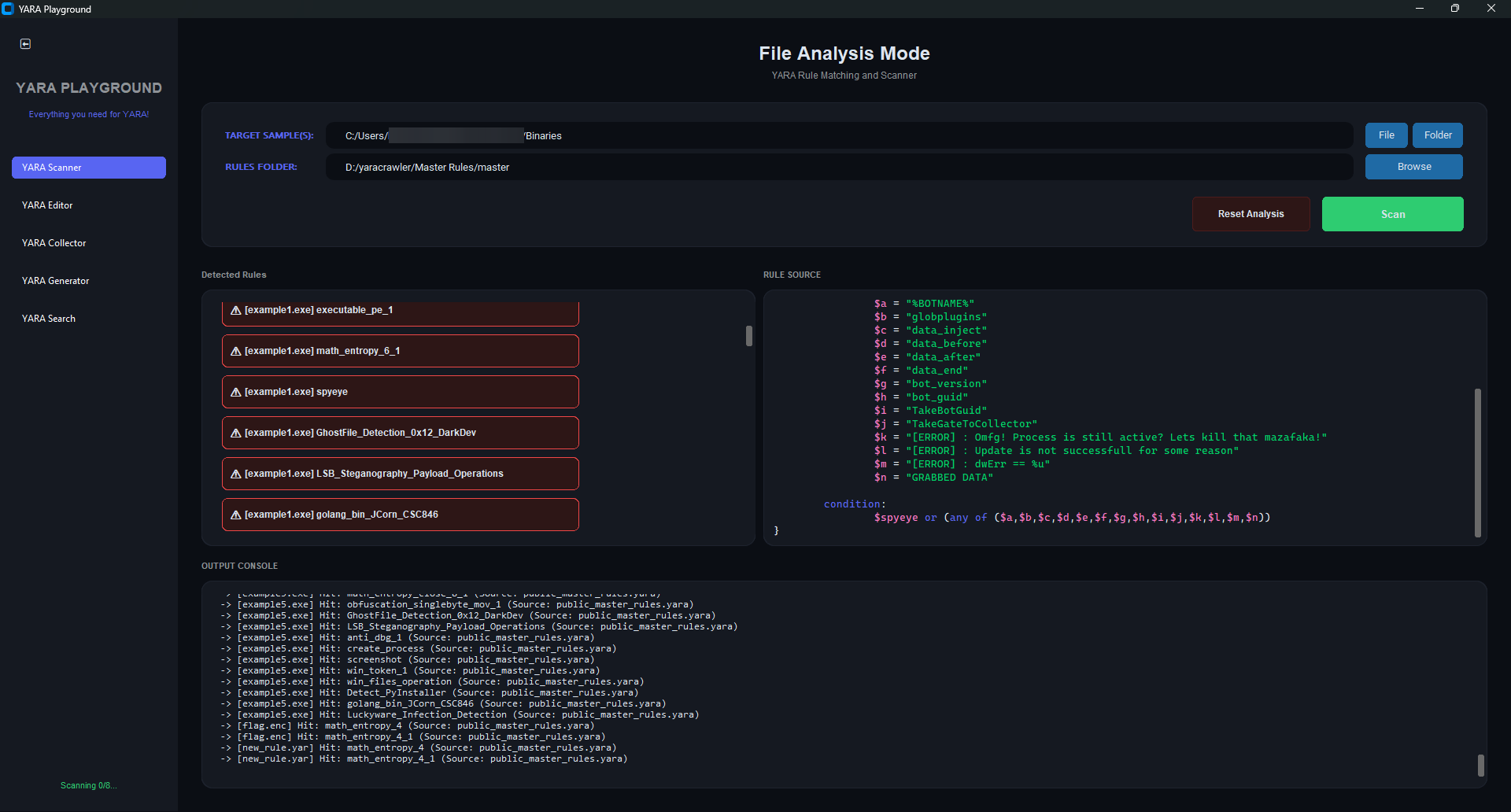Screen dimensions: 1511x812
Task: Click the YARA Playground app logo icon
Action: pyautogui.click(x=8, y=9)
